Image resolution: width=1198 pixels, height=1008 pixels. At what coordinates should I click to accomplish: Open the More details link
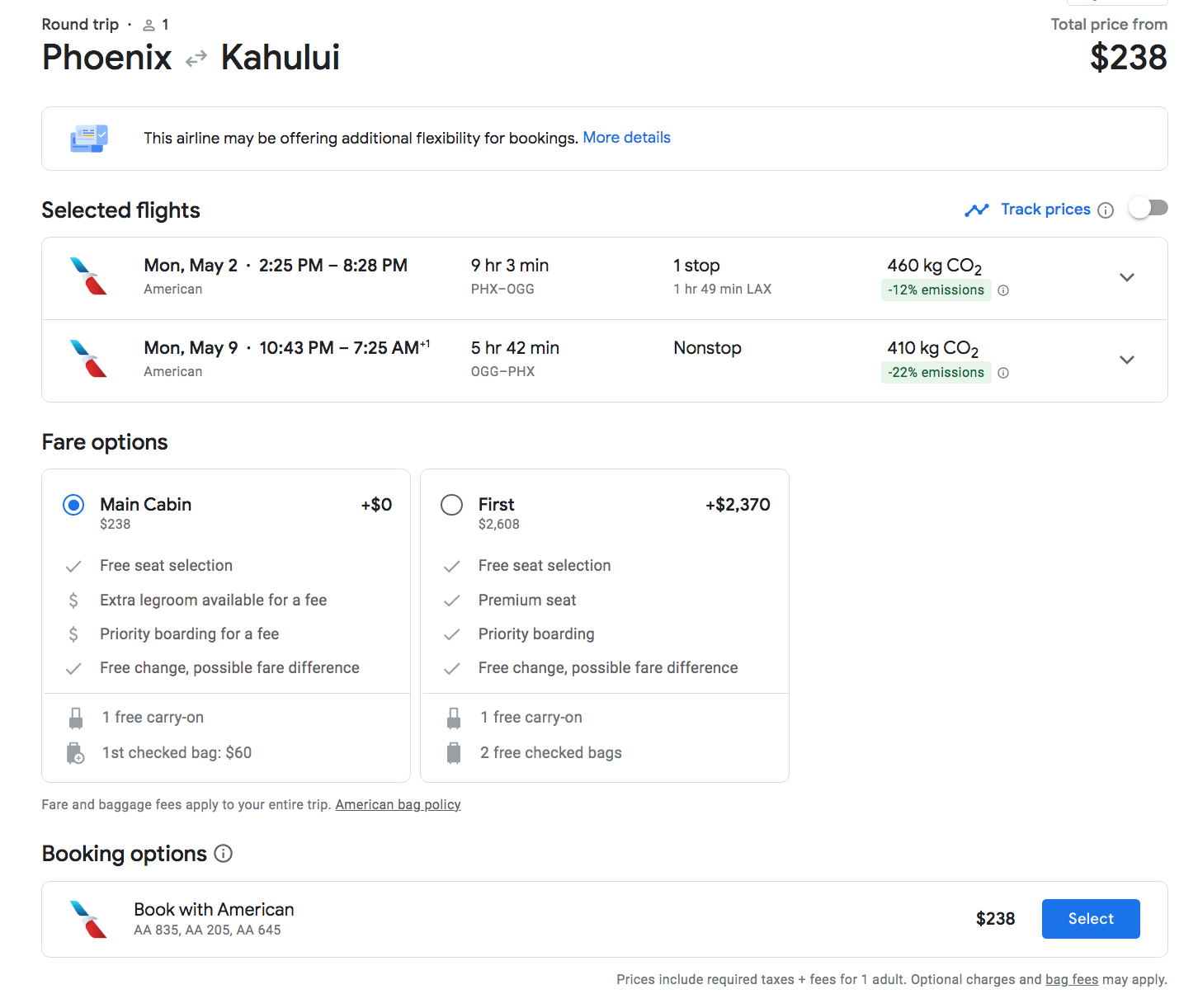[x=626, y=137]
